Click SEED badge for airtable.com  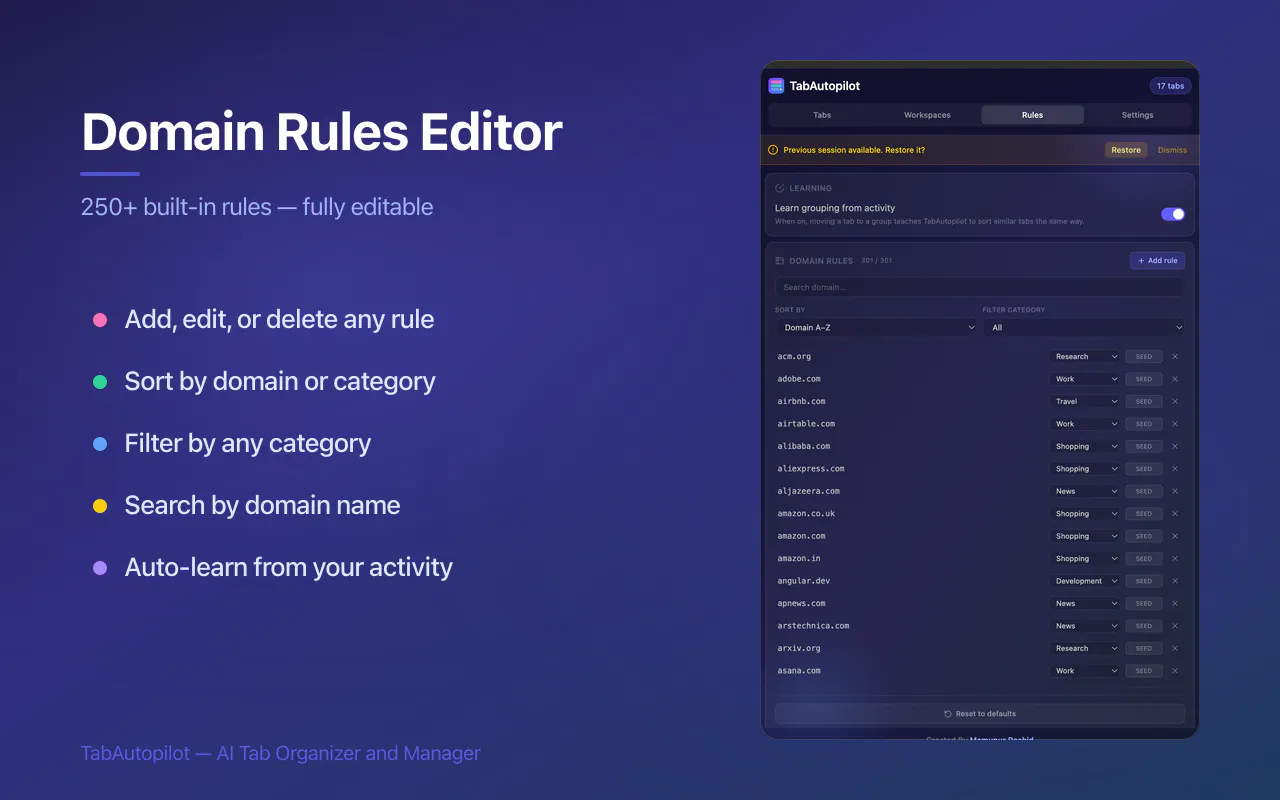(1144, 424)
